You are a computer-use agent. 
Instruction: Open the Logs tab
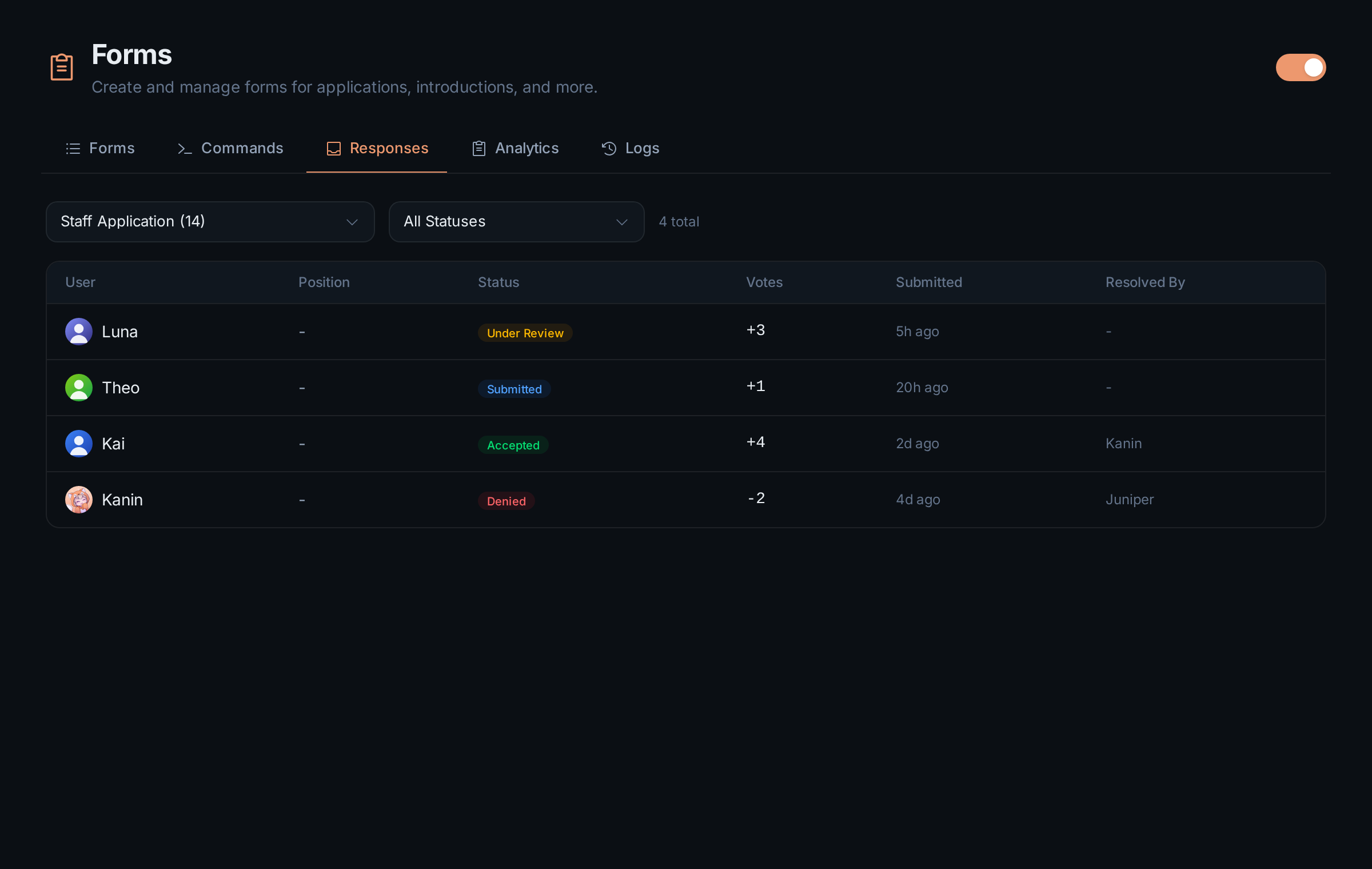[x=630, y=149]
